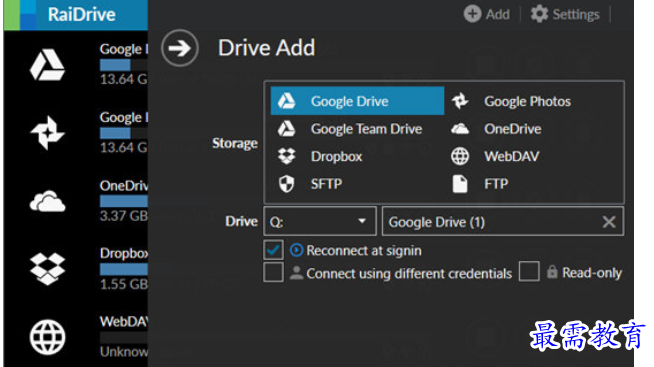
Task: Open the drive letter Q: dropdown
Action: [320, 221]
